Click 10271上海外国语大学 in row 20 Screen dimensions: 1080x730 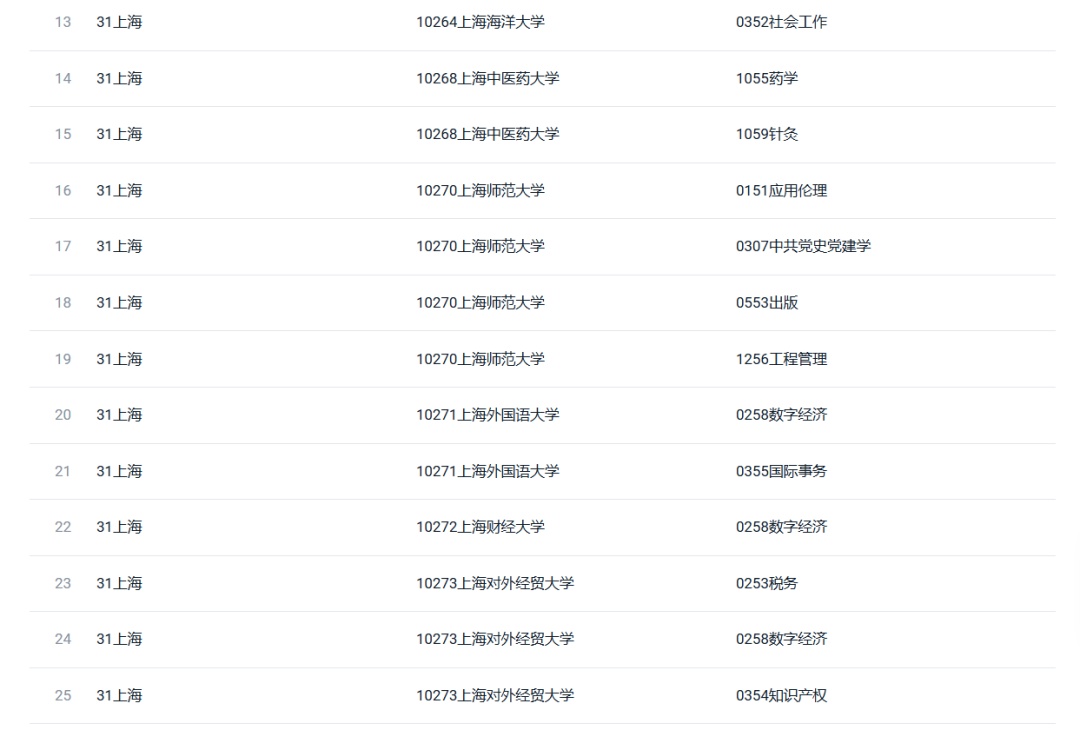[487, 415]
